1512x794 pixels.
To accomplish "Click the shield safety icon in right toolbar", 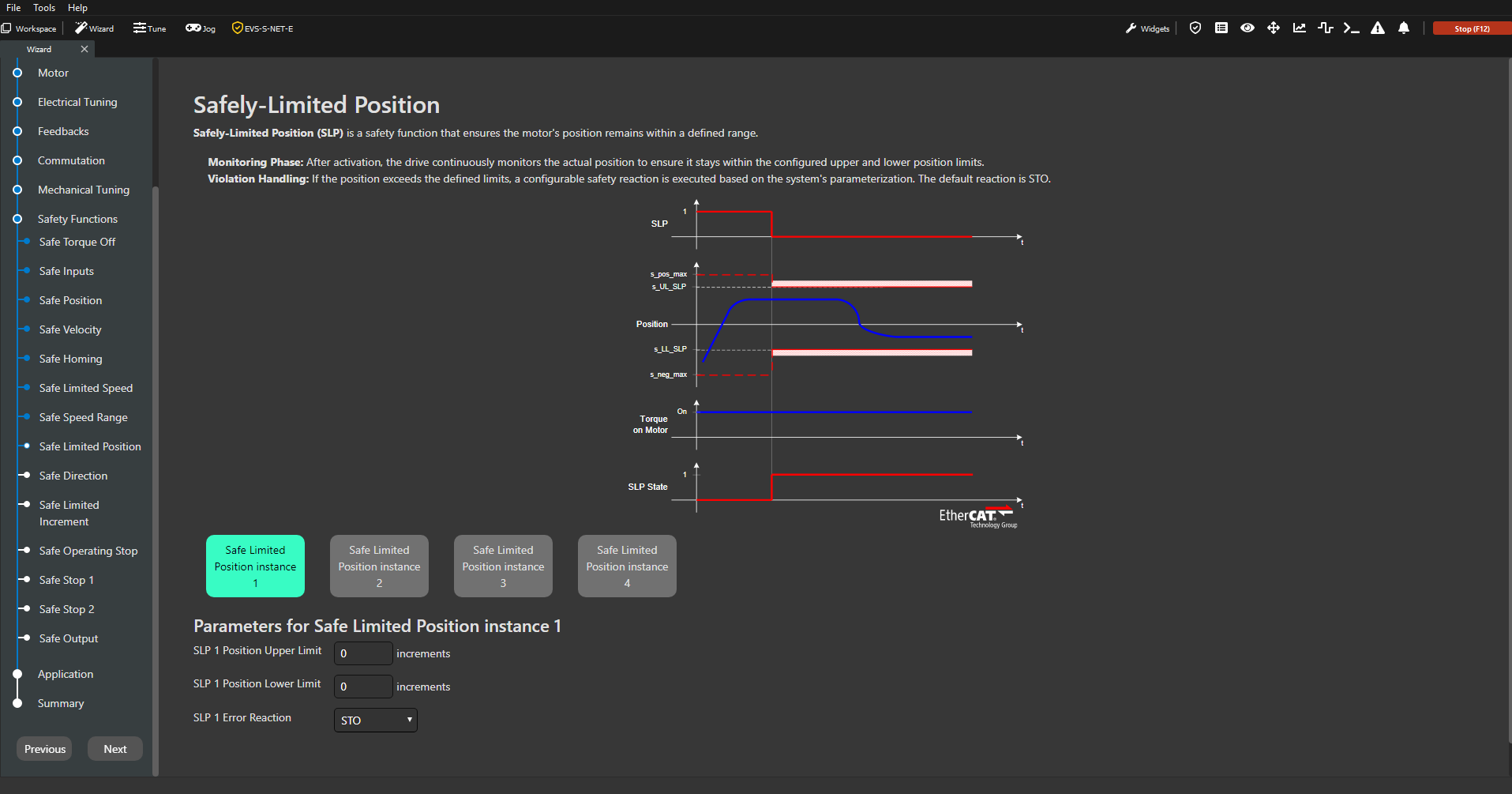I will (x=1195, y=28).
